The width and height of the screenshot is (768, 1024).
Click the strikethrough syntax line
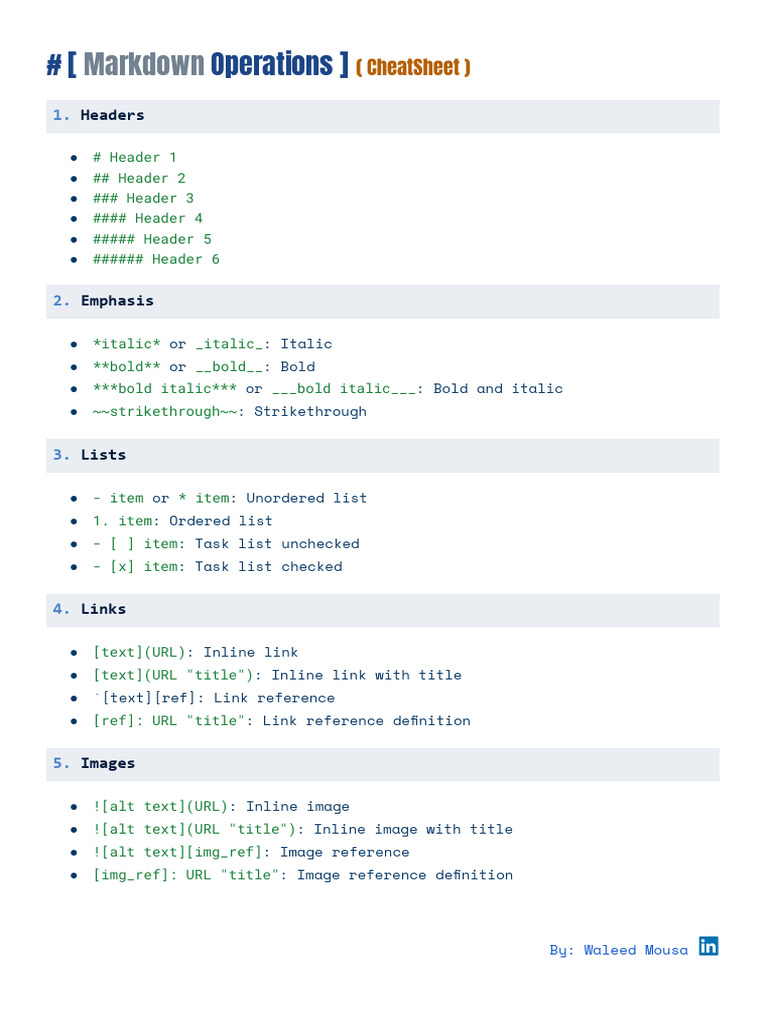click(x=230, y=411)
